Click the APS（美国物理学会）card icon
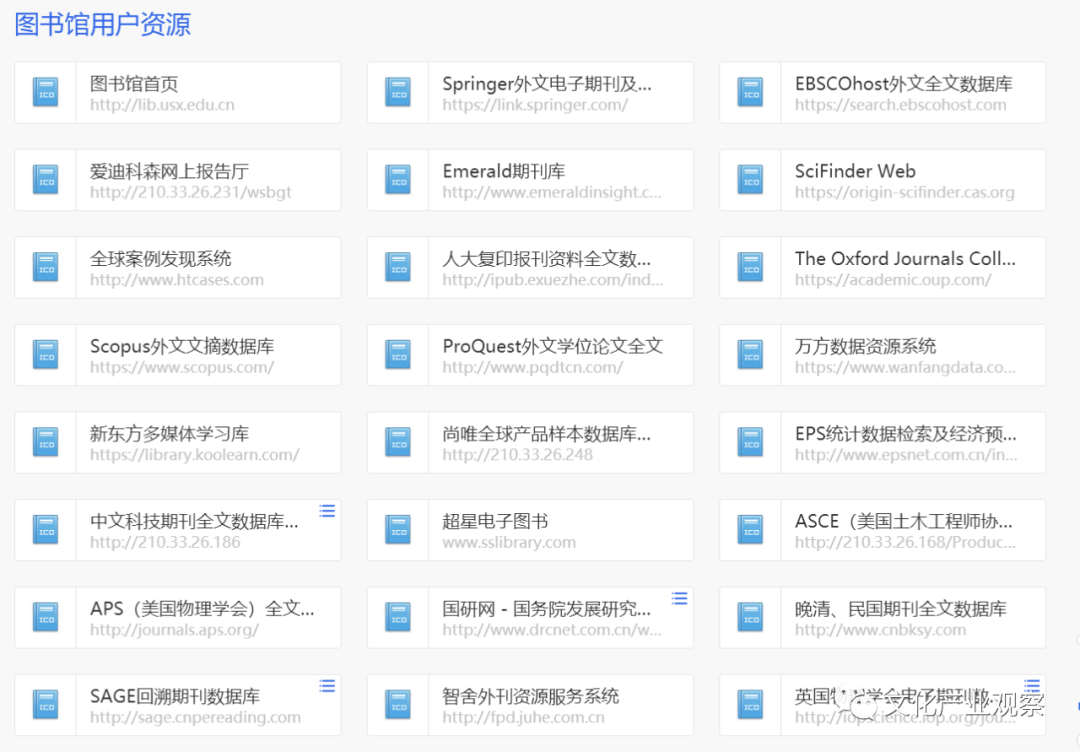1080x752 pixels. [45, 617]
